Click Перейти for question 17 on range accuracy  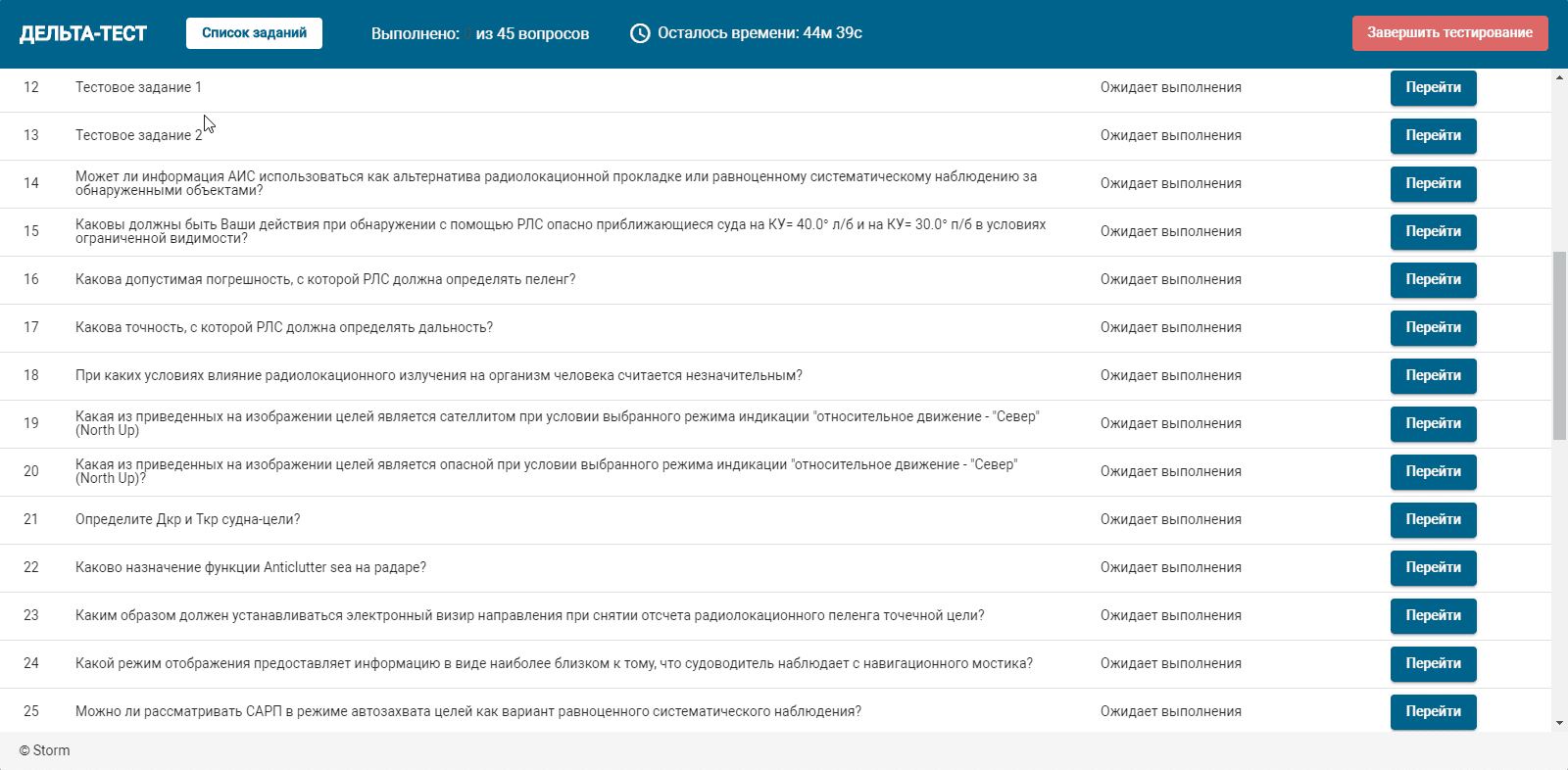click(x=1433, y=328)
